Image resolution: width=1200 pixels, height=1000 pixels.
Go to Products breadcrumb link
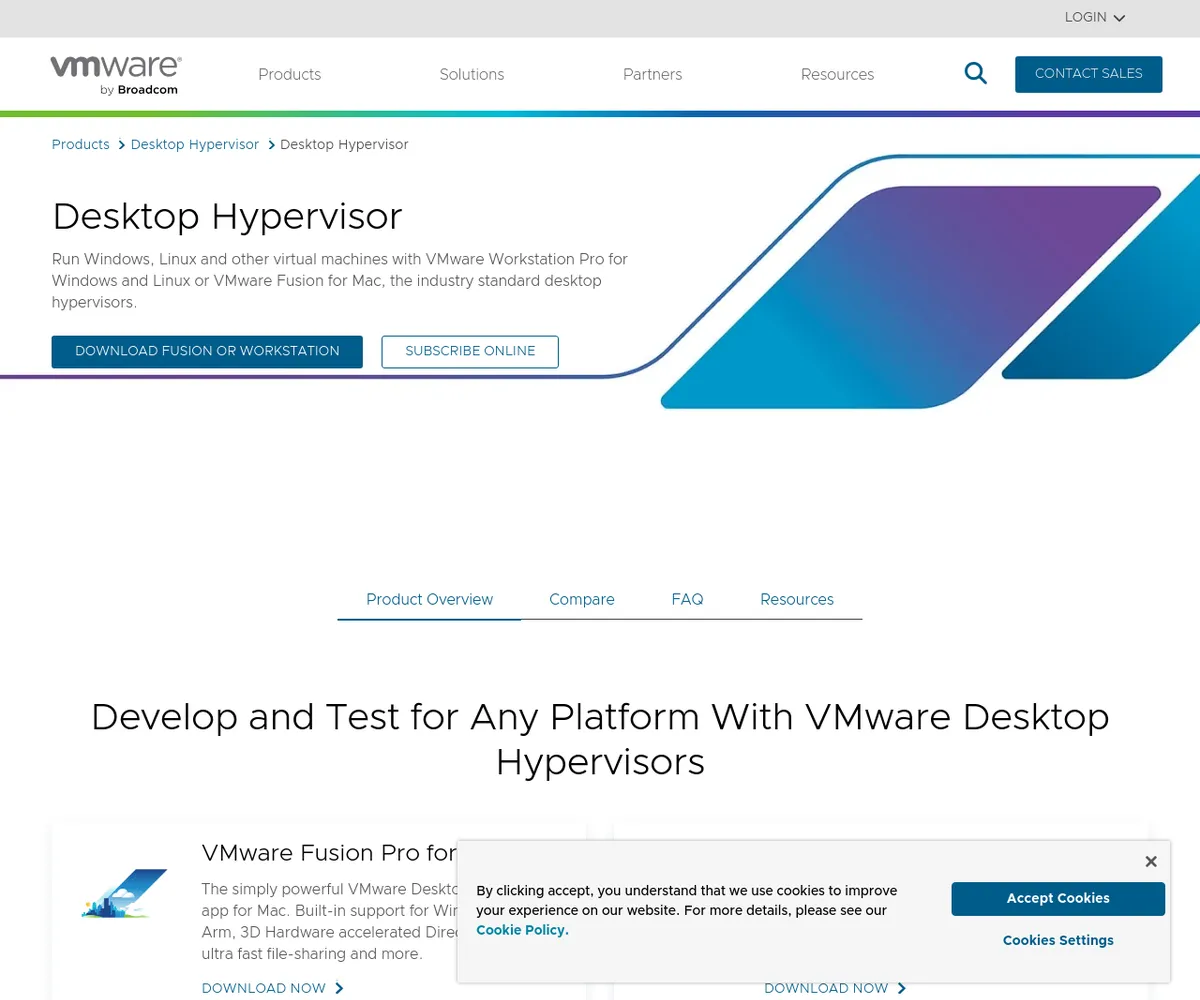[81, 145]
